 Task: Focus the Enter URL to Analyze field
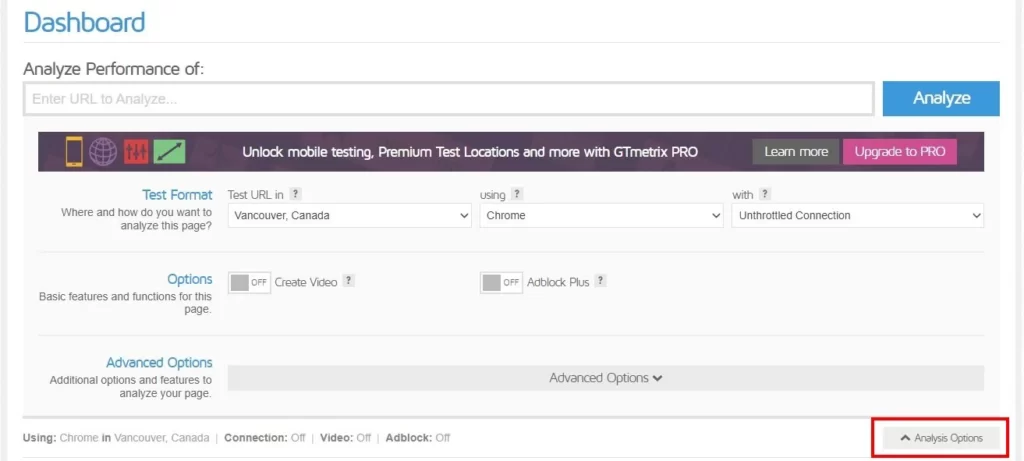(x=449, y=99)
